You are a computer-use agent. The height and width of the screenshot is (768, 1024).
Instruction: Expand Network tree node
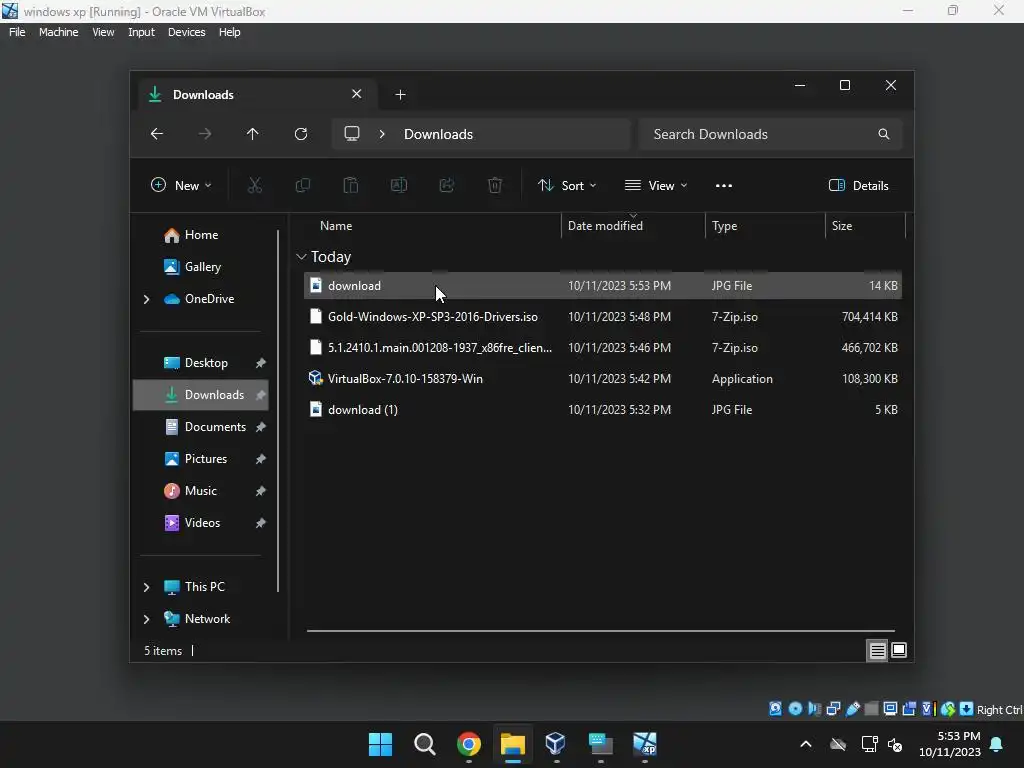pyautogui.click(x=146, y=619)
